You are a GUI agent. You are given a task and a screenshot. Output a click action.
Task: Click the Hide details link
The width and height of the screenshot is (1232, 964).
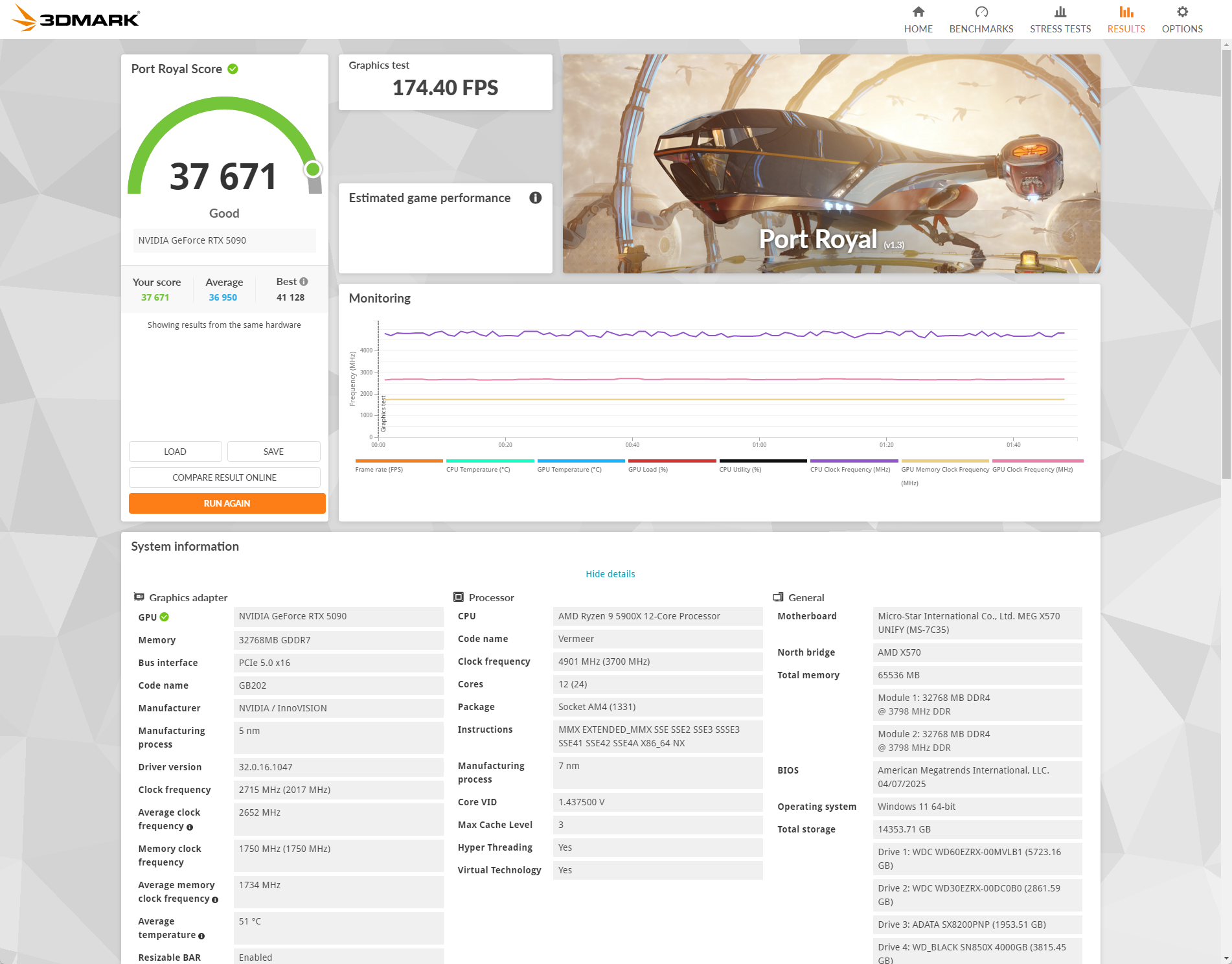click(610, 574)
